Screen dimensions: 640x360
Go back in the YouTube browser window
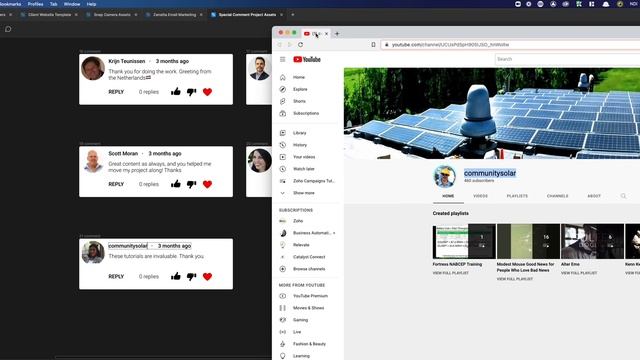(x=280, y=44)
